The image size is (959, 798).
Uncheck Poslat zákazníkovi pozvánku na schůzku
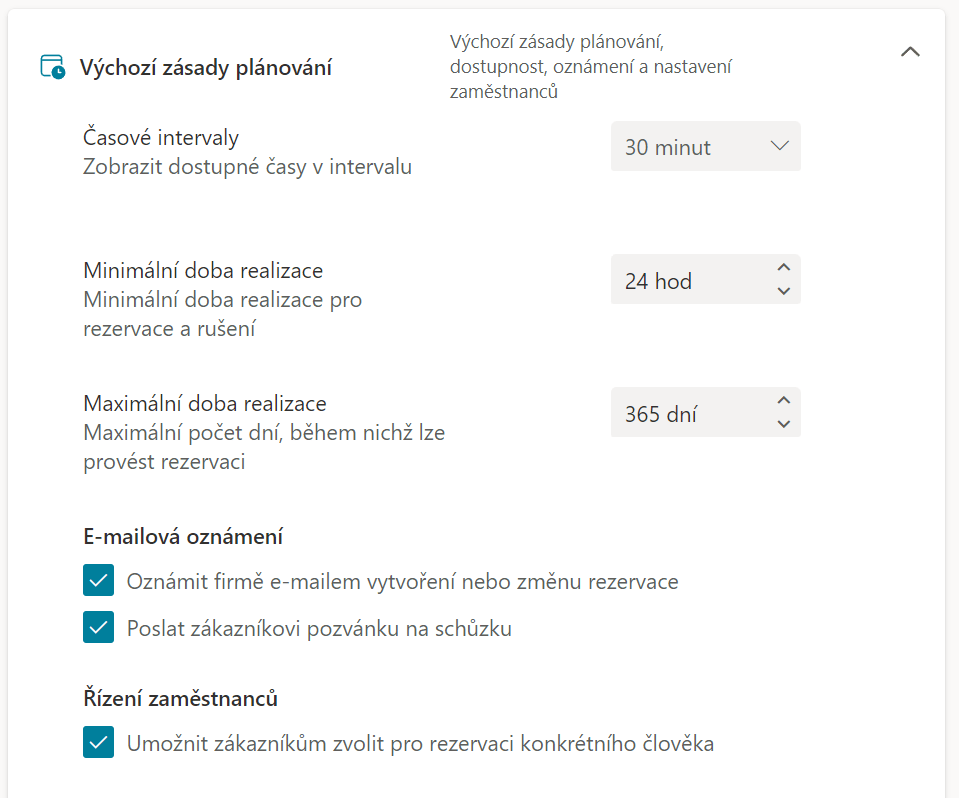[98, 628]
